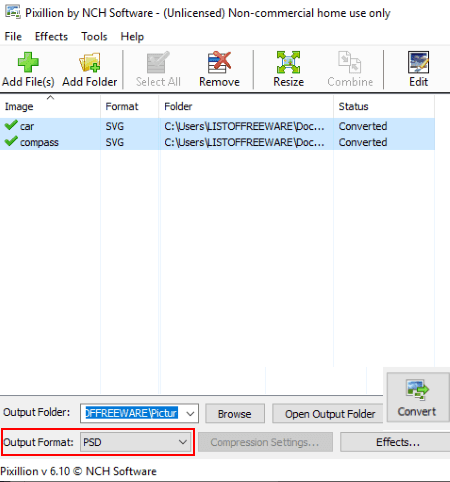Sort list by Folder column header

[x=246, y=106]
